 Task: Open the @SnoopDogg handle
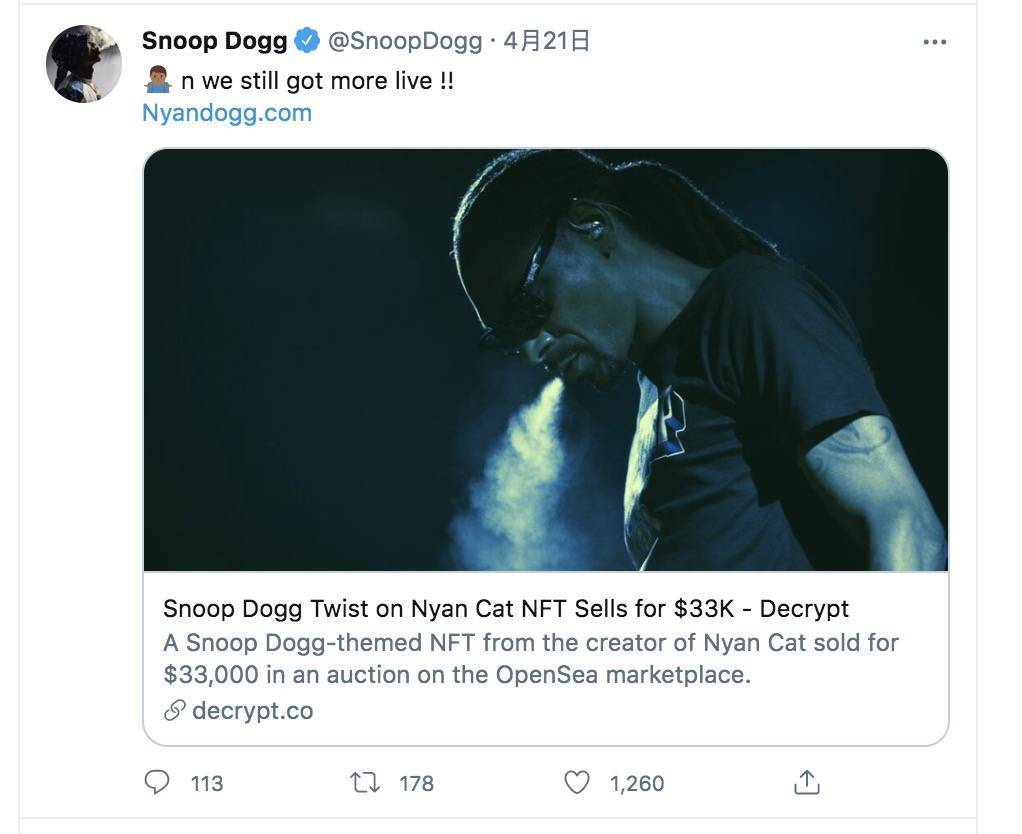click(405, 41)
